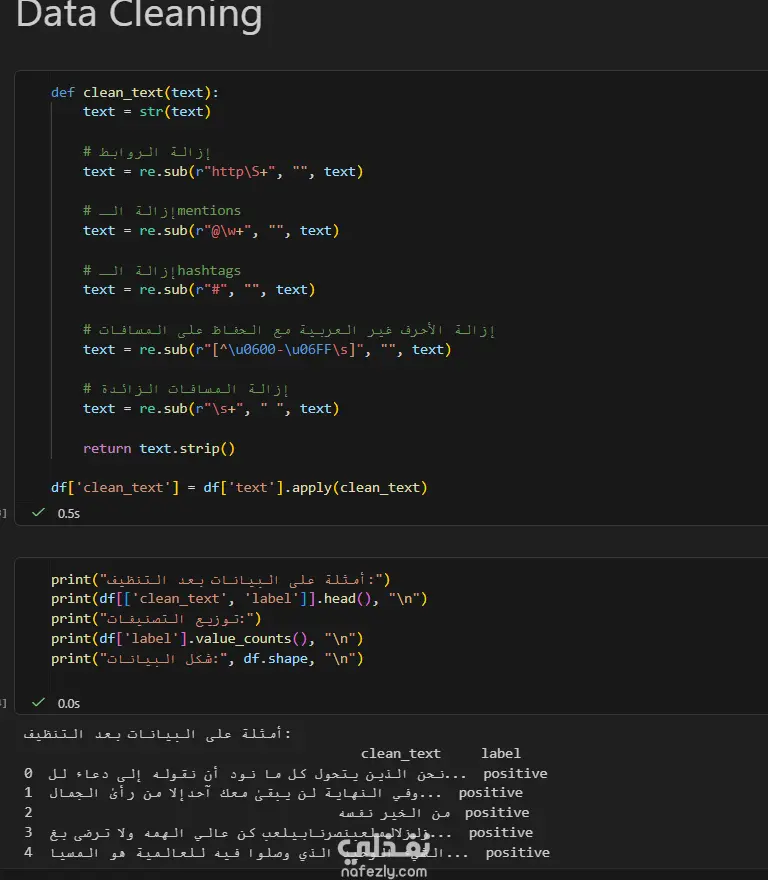Click the label column header in output

[501, 753]
